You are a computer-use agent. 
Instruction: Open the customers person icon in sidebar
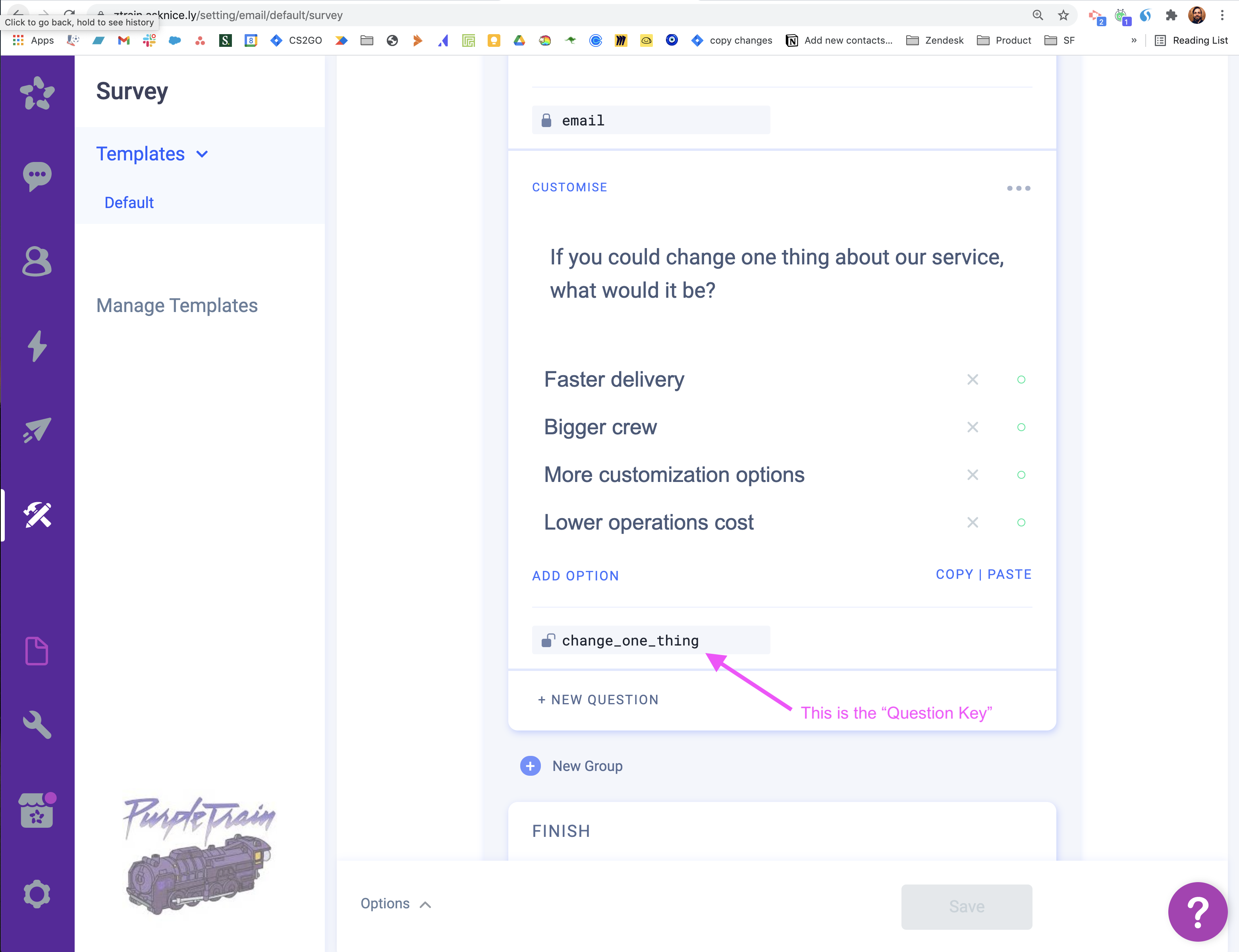pos(37,261)
